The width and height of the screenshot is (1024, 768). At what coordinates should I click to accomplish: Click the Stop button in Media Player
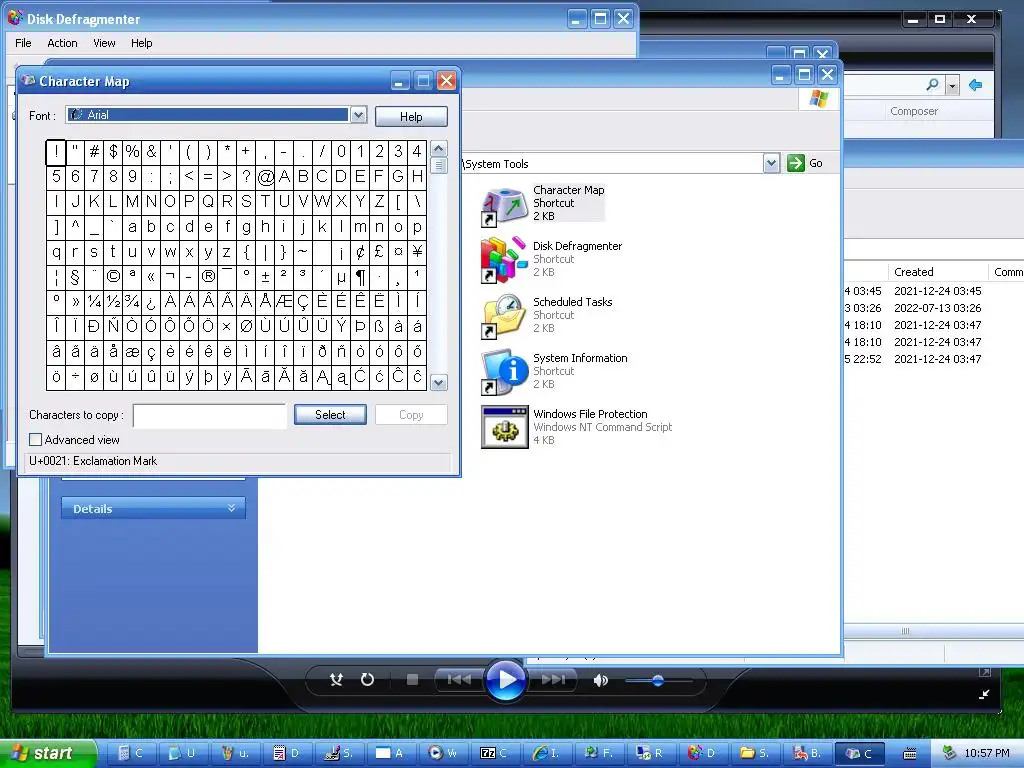click(x=412, y=680)
